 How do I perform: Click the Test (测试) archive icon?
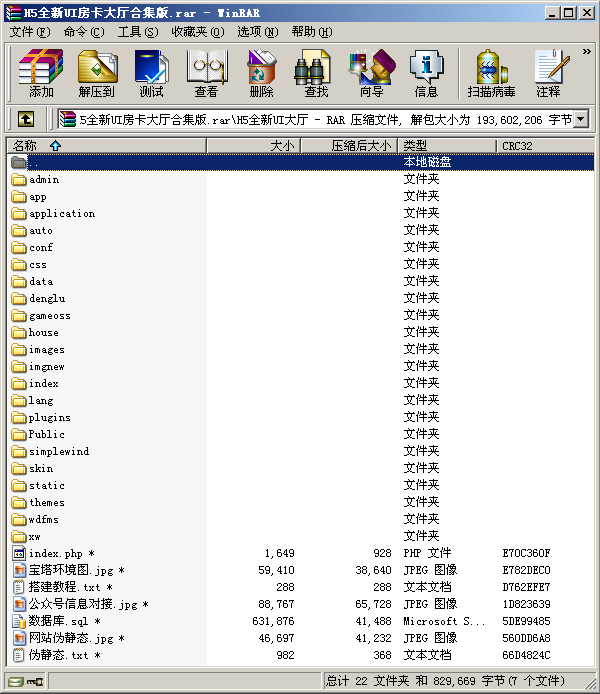pyautogui.click(x=152, y=73)
